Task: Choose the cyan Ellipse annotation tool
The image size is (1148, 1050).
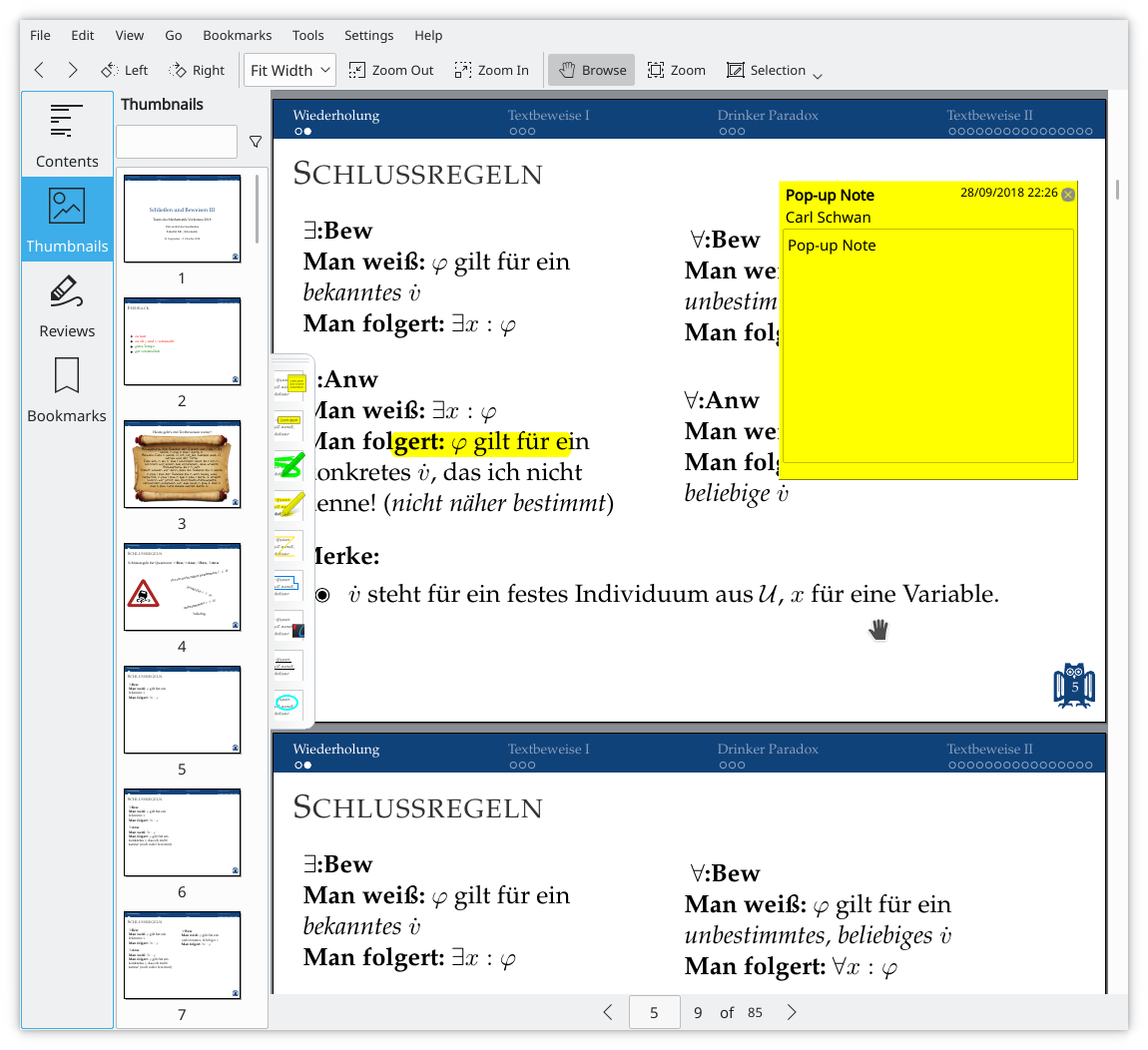Action: click(x=289, y=705)
